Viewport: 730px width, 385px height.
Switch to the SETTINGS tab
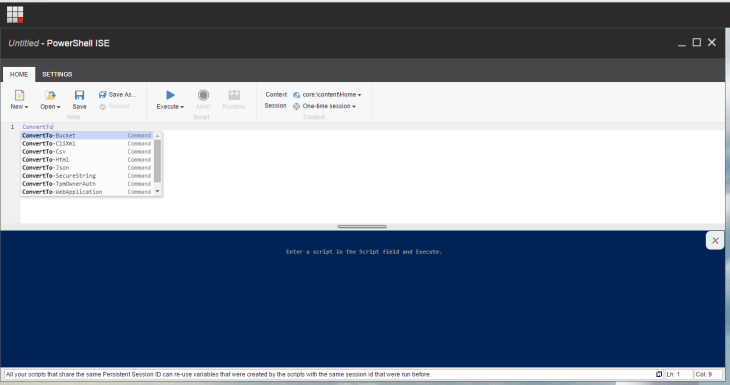point(57,74)
